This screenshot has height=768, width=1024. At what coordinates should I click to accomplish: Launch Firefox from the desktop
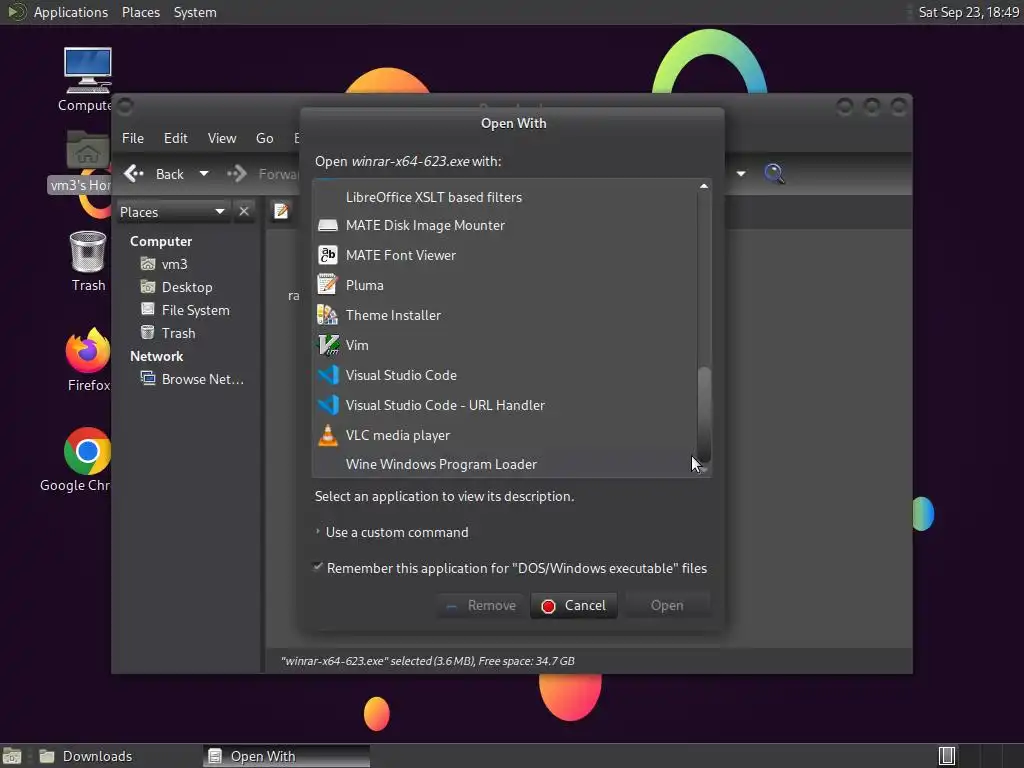pyautogui.click(x=88, y=351)
